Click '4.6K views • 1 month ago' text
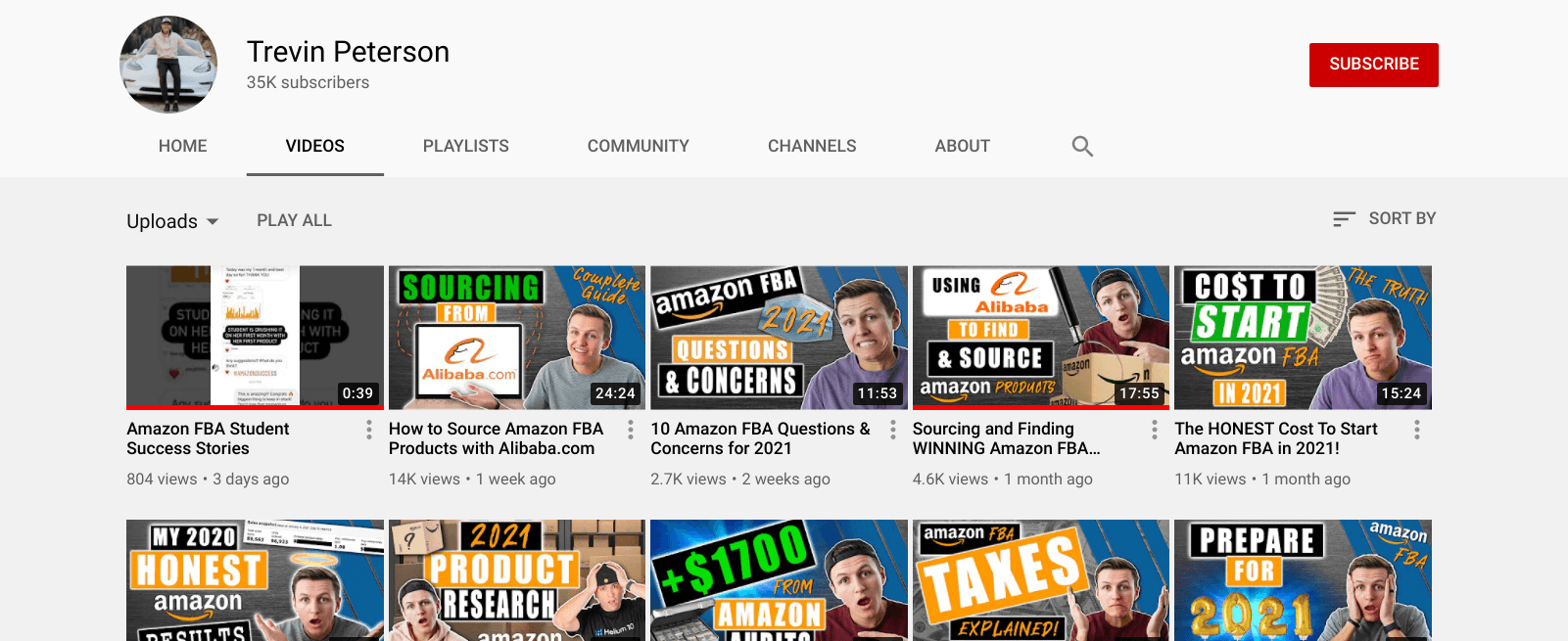This screenshot has width=1568, height=641. coord(1003,480)
